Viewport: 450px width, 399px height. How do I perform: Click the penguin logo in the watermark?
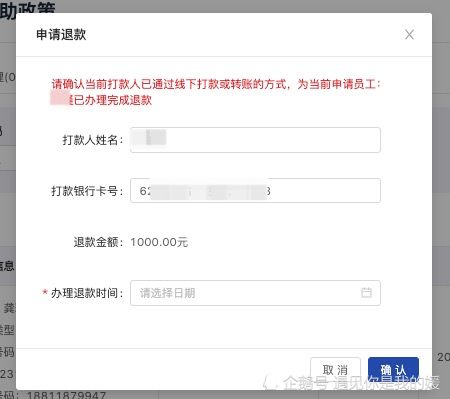[270, 382]
